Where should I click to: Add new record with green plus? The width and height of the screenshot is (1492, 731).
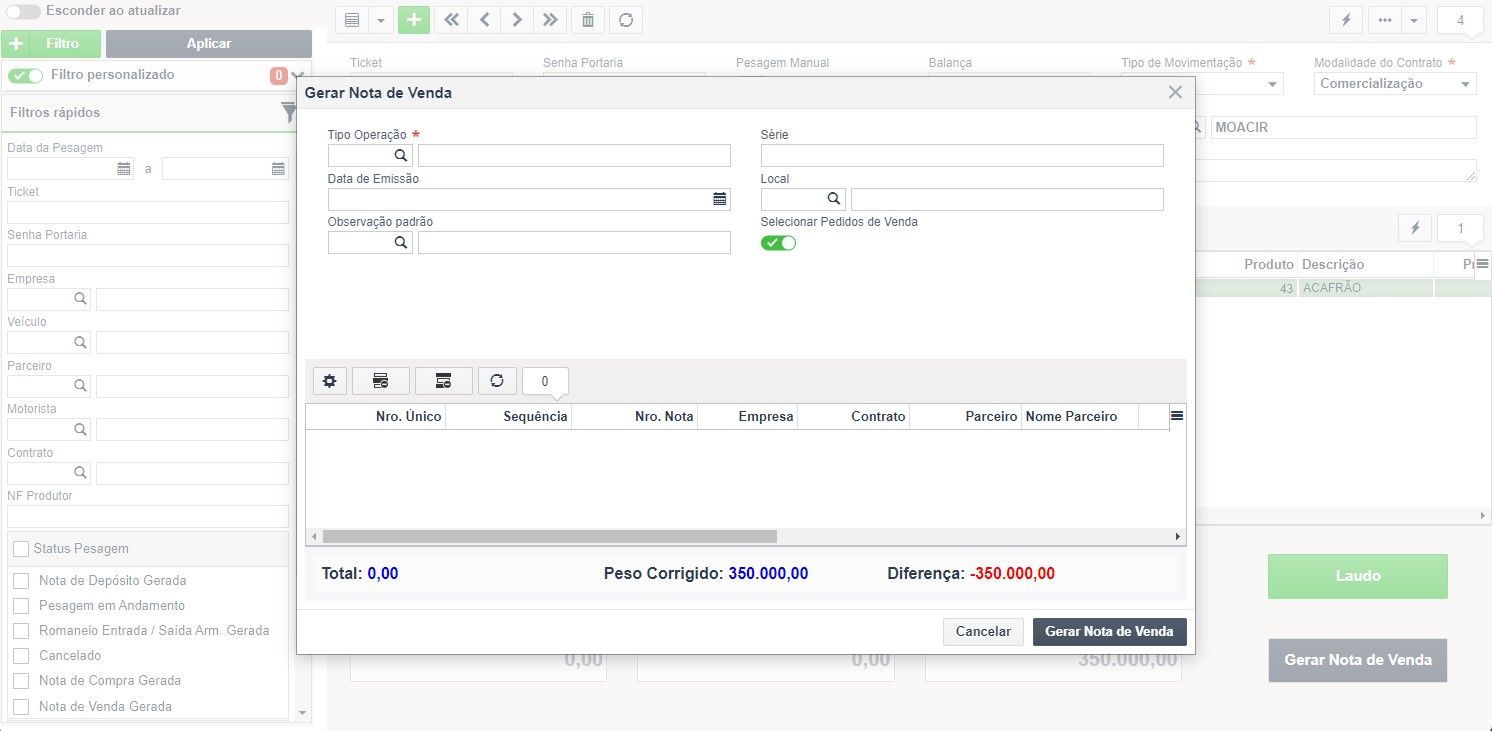click(x=414, y=20)
